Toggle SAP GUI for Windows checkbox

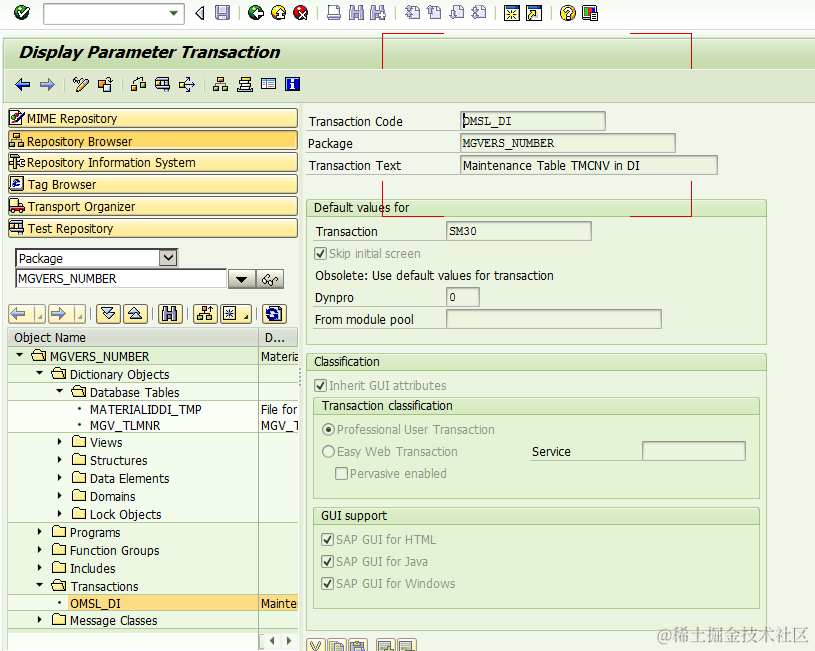[x=327, y=583]
